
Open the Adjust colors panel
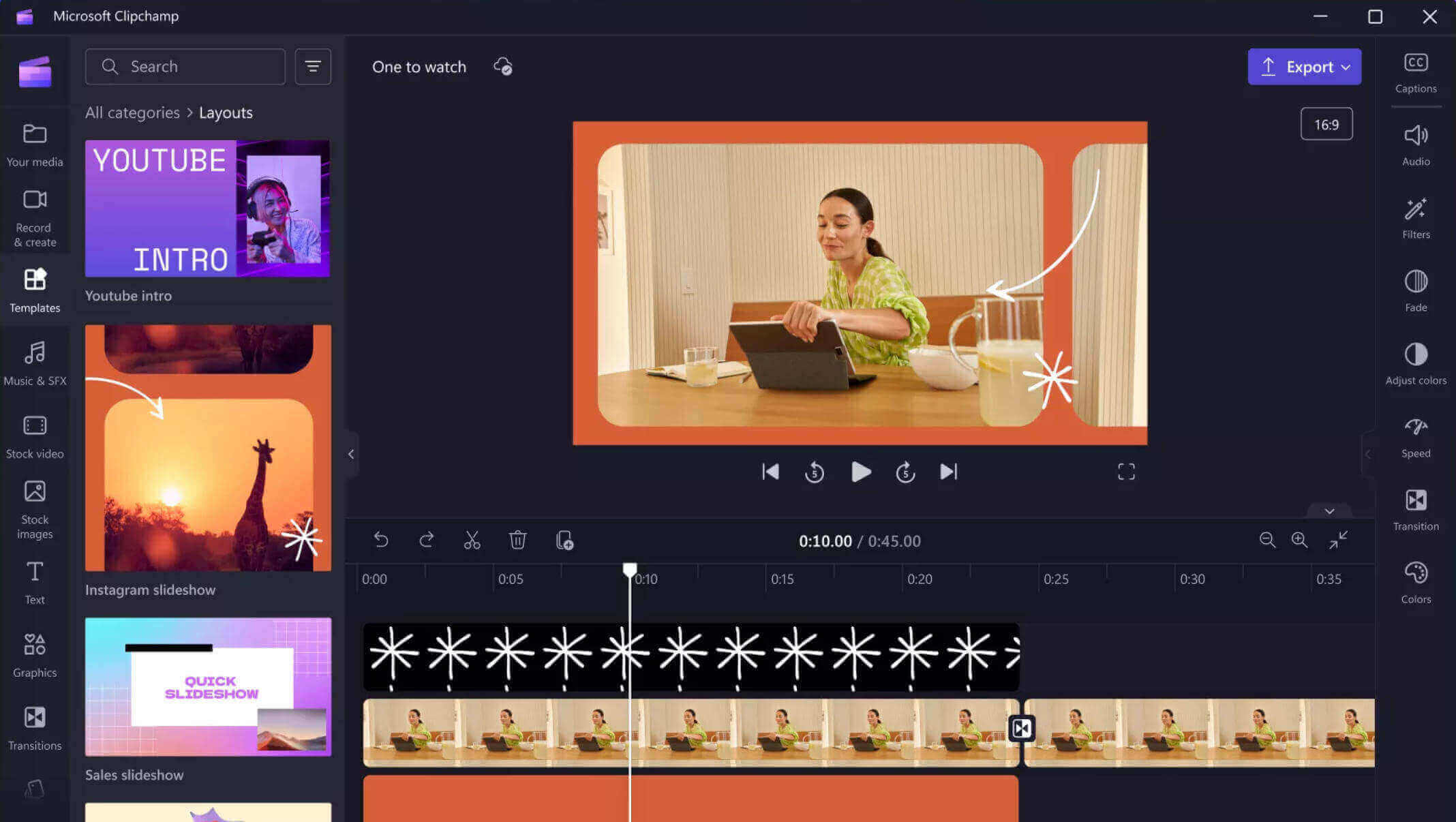pyautogui.click(x=1416, y=361)
